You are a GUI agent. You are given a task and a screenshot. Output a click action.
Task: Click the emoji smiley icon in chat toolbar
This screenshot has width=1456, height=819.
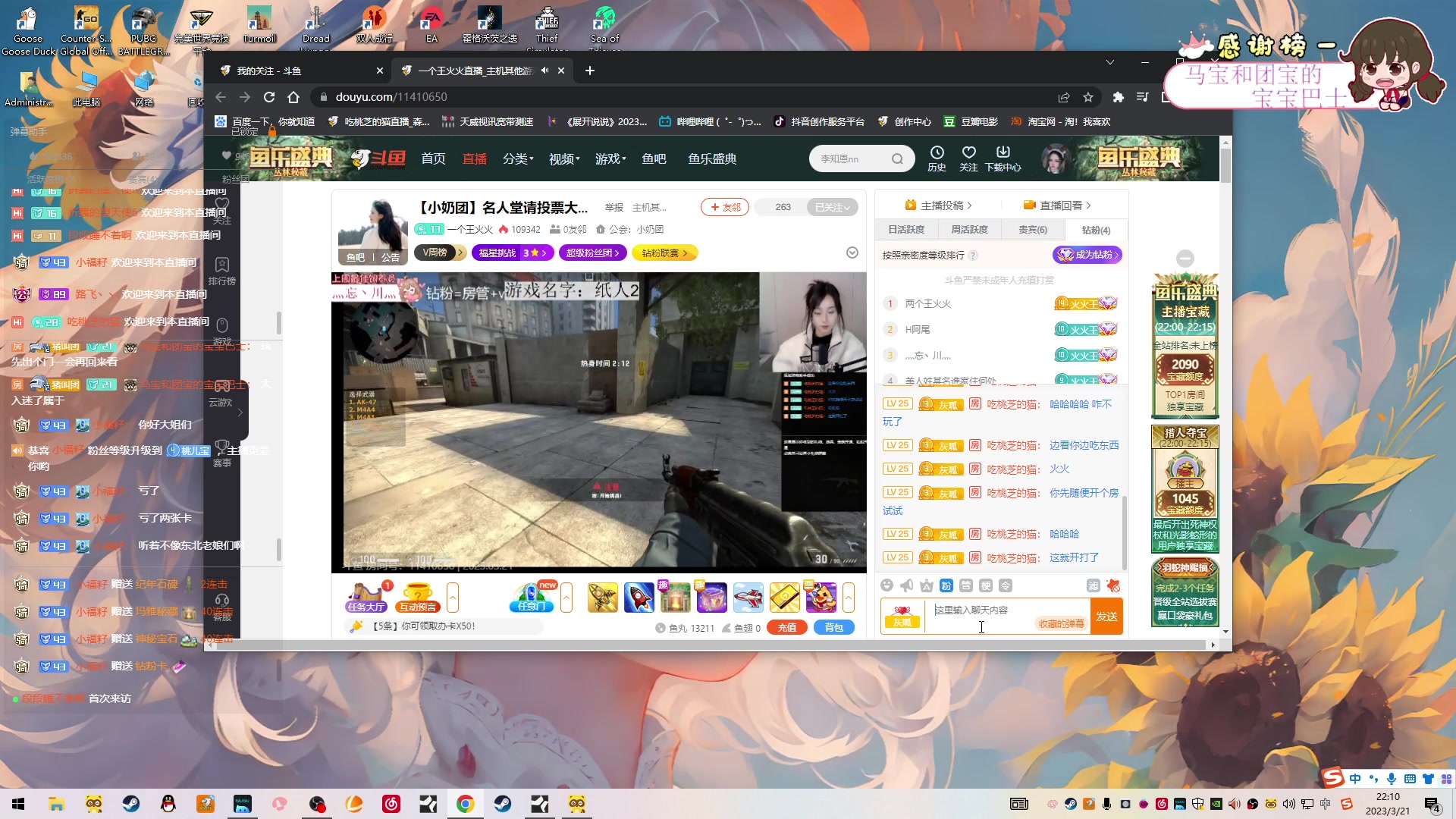coord(886,585)
